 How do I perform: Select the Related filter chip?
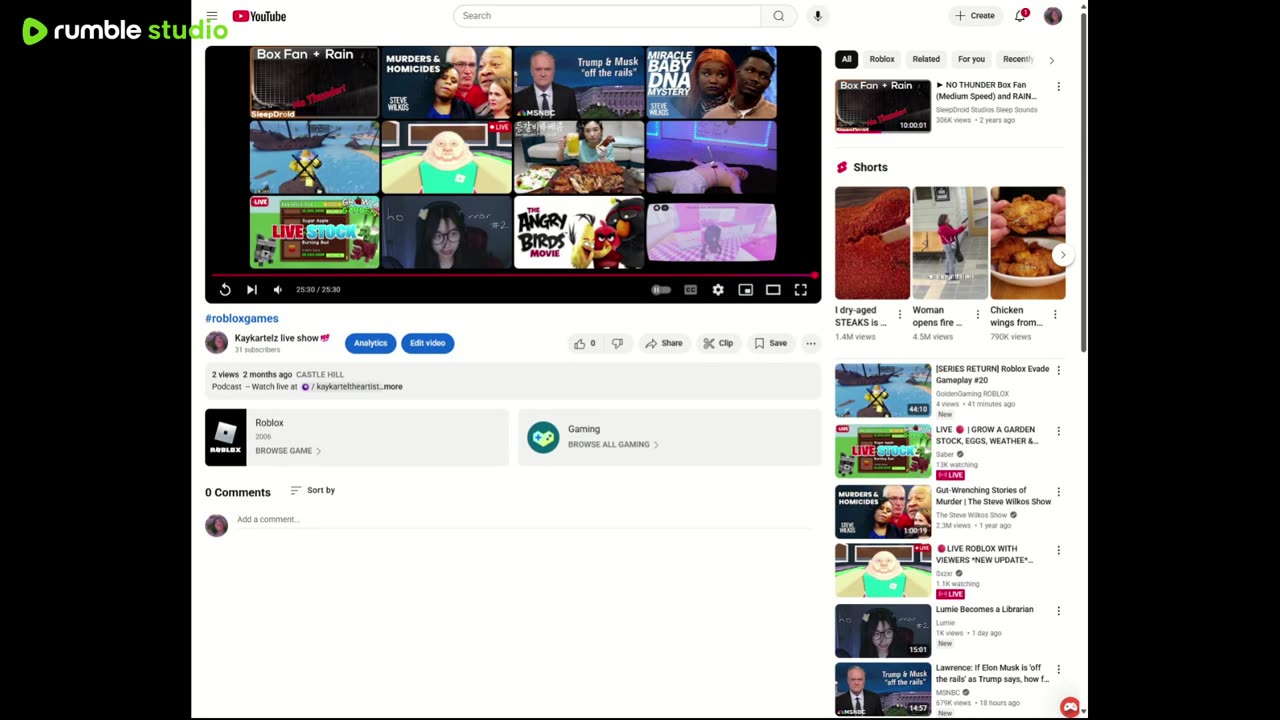[x=926, y=59]
